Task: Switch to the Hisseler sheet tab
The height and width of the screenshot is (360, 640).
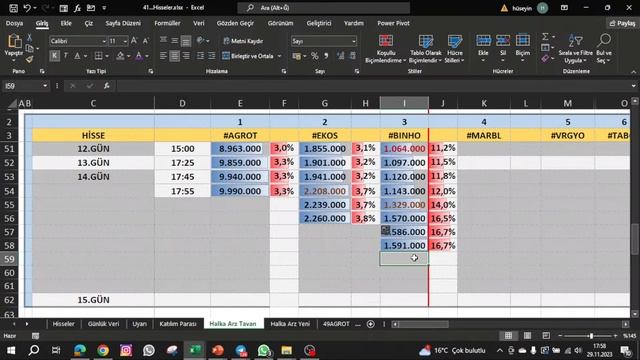Action: pyautogui.click(x=63, y=324)
